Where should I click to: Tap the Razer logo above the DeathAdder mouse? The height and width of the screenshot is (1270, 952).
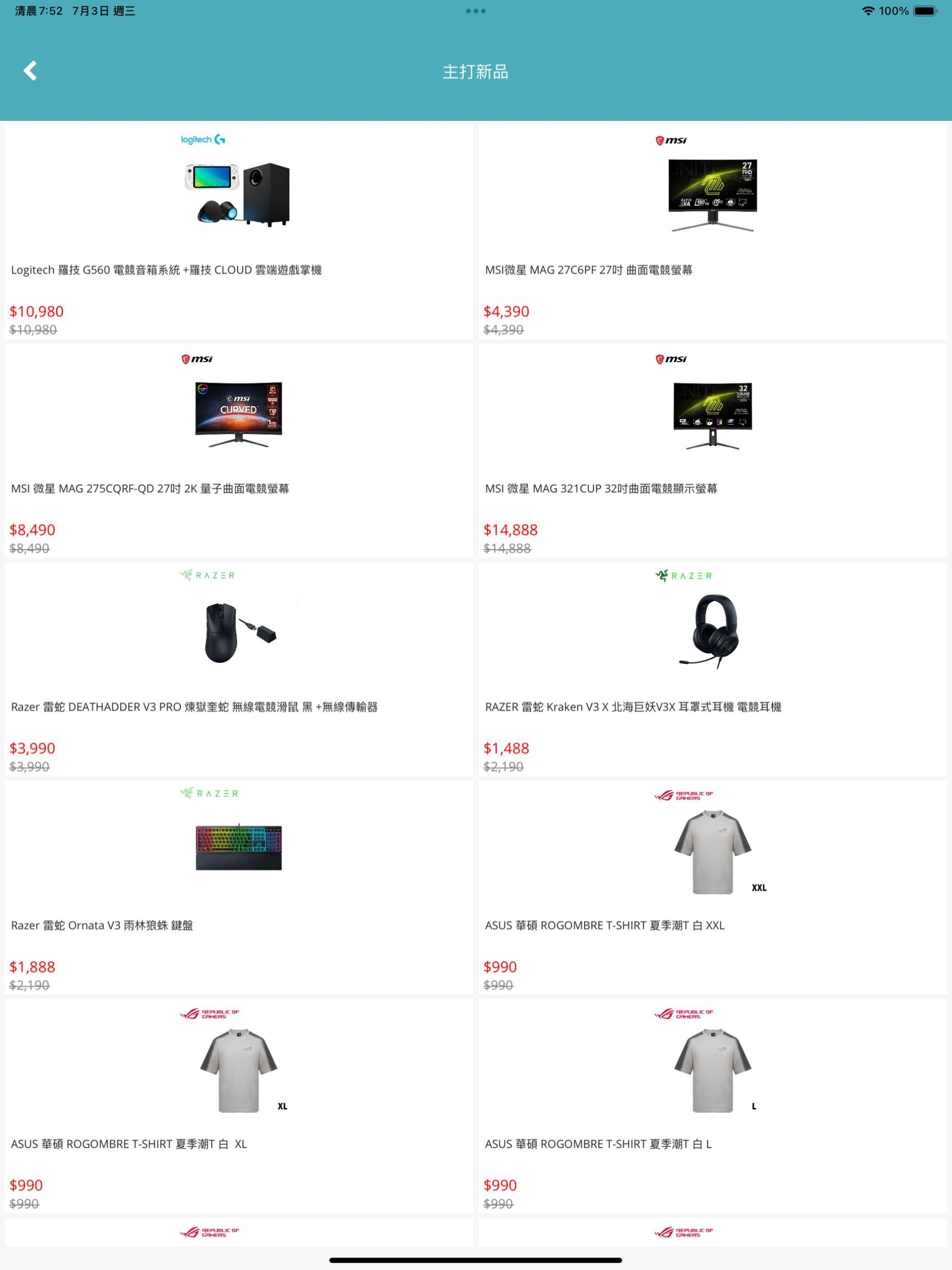207,575
